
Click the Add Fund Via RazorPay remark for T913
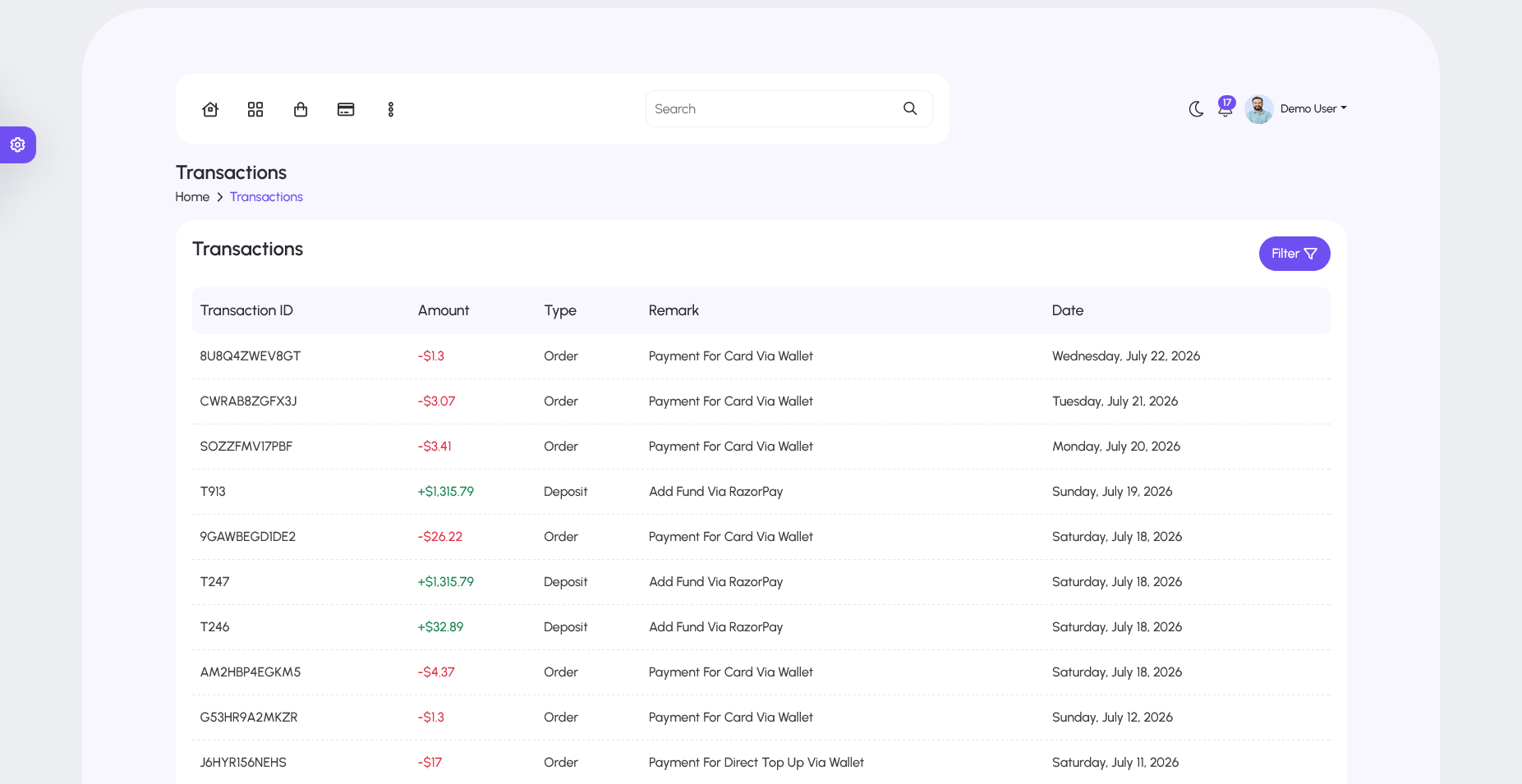point(716,492)
